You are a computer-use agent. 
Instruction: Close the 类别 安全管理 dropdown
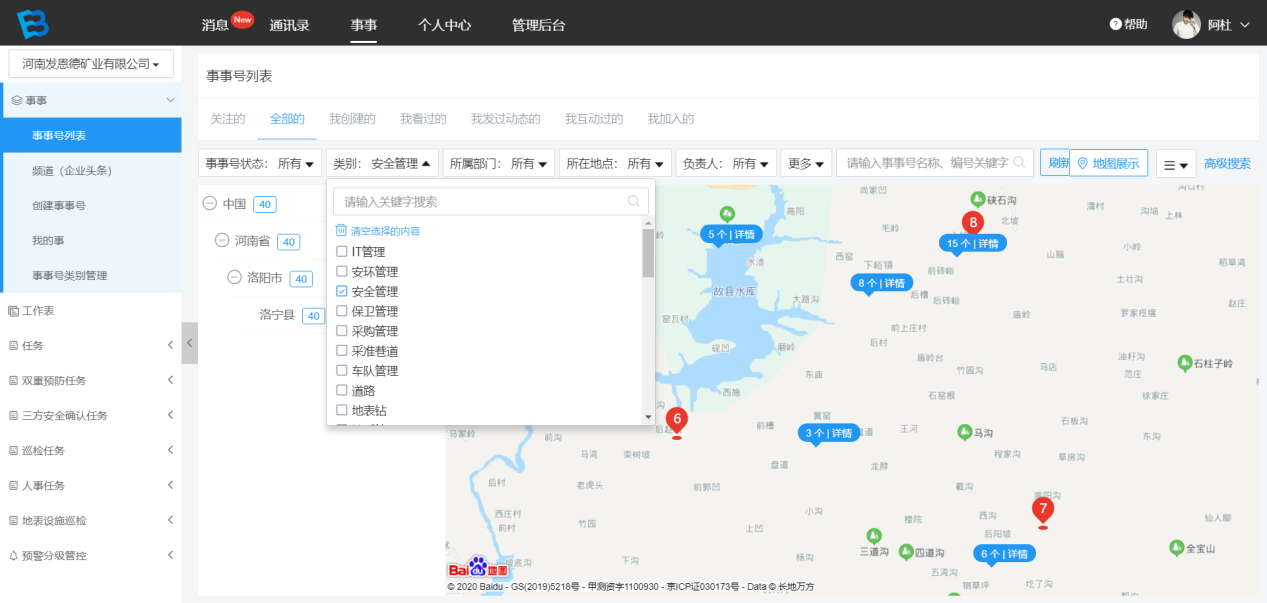point(382,163)
